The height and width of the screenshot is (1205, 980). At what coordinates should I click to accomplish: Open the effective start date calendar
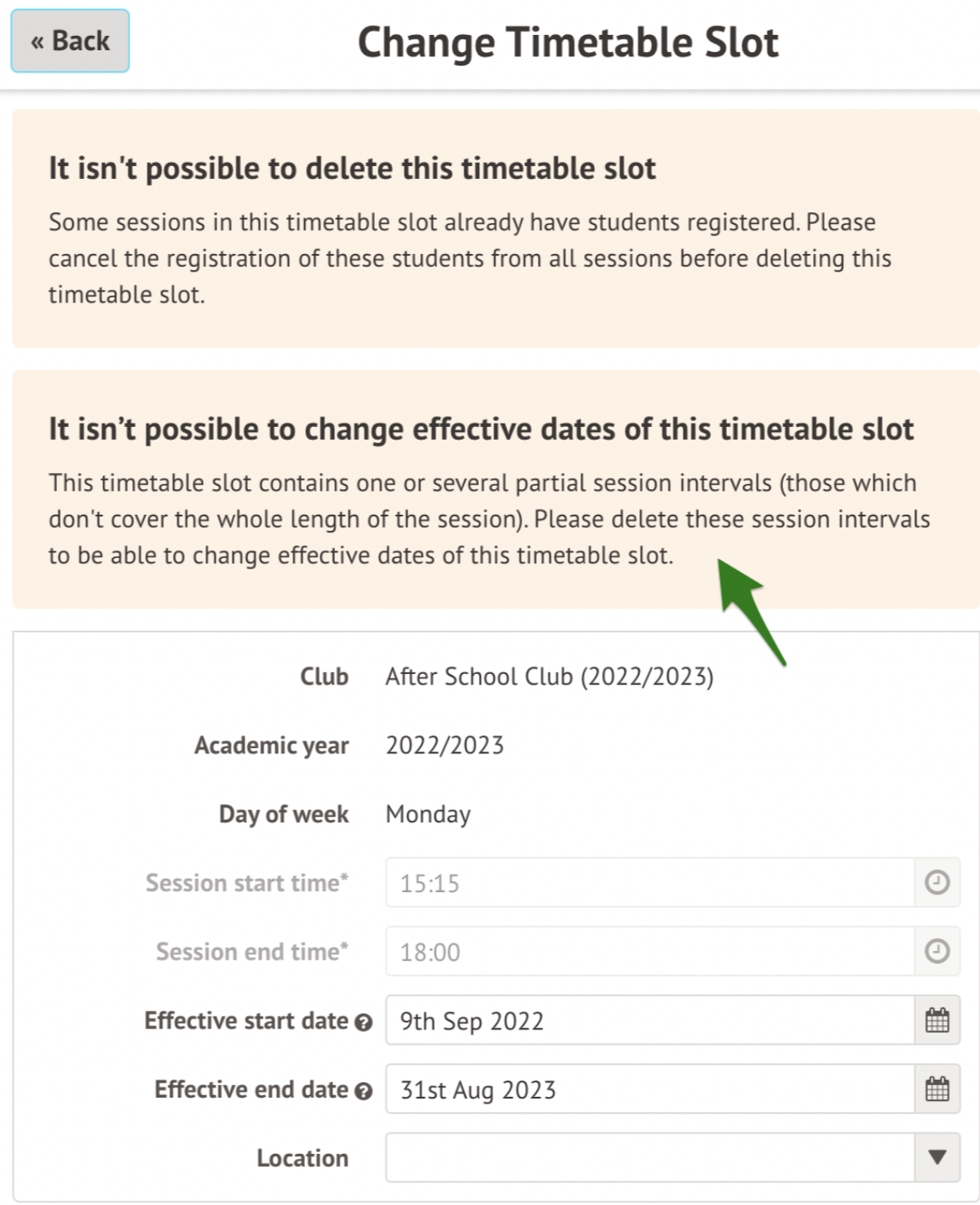click(937, 1020)
